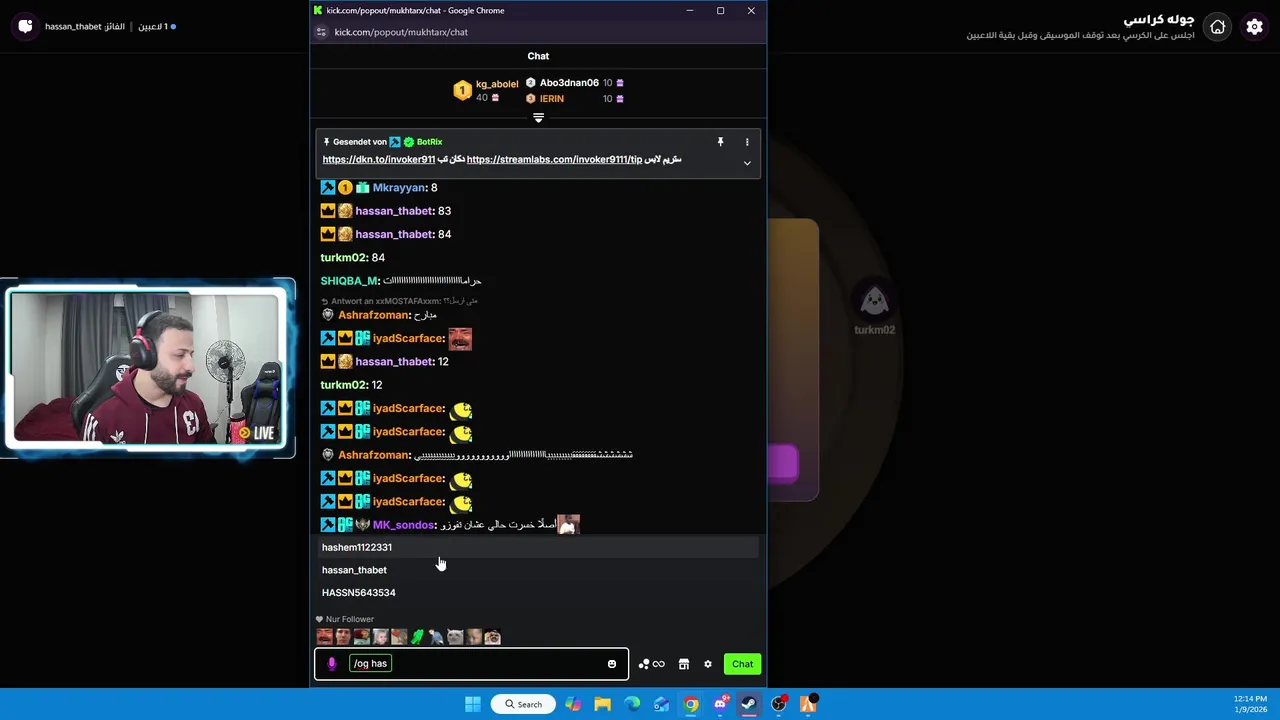Open Microsoft Edge from the taskbar

(x=632, y=704)
